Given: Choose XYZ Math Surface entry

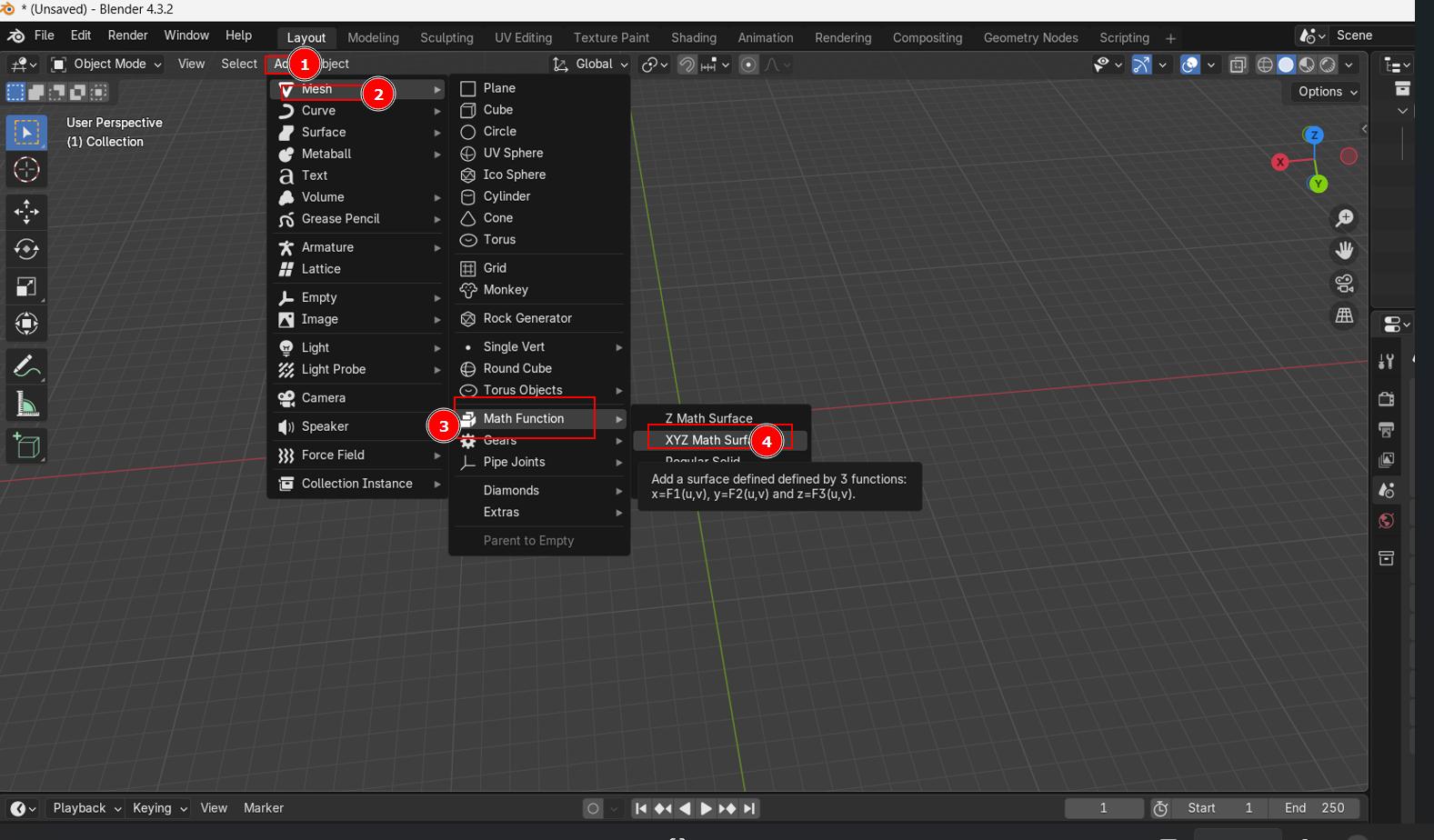Looking at the screenshot, I should click(x=722, y=440).
